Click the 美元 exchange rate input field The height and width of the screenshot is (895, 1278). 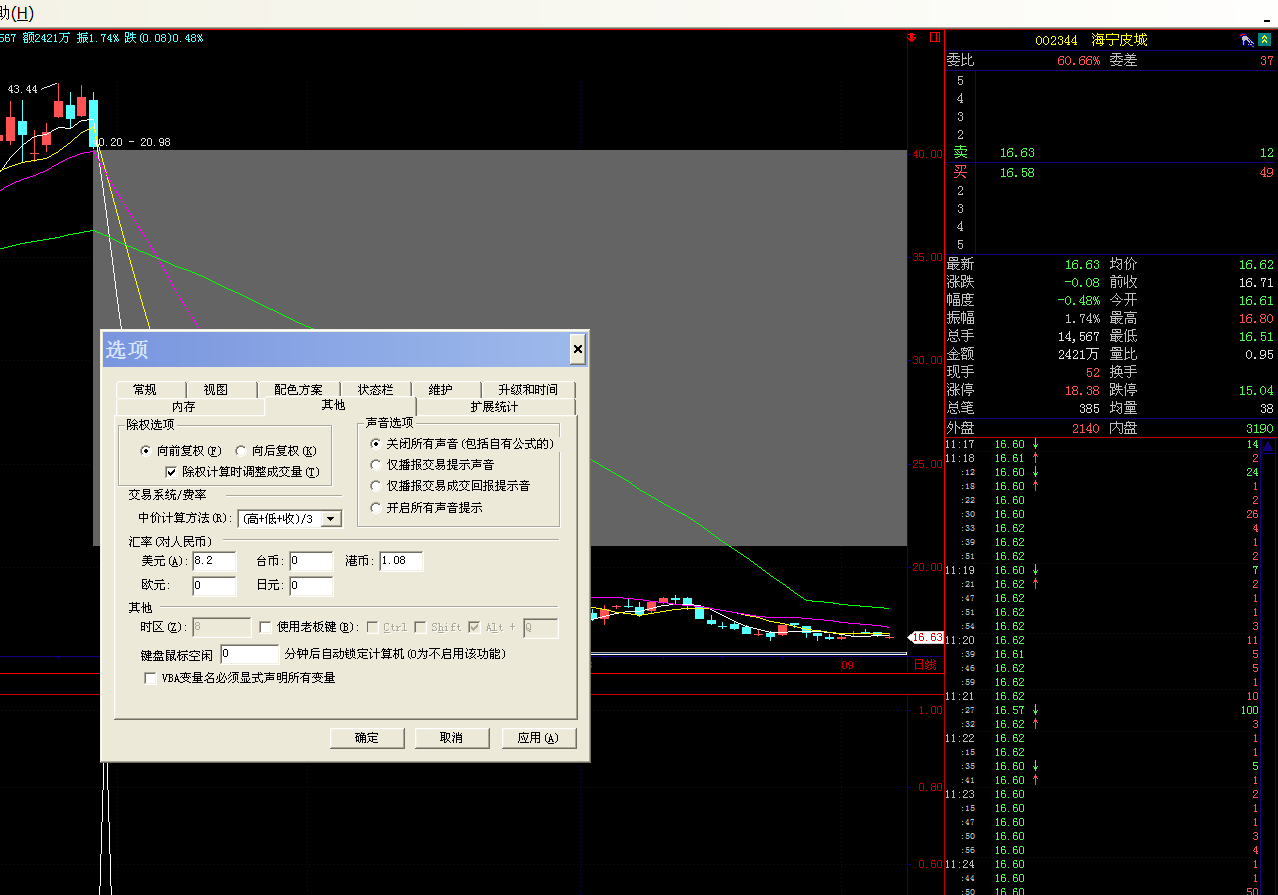[214, 561]
